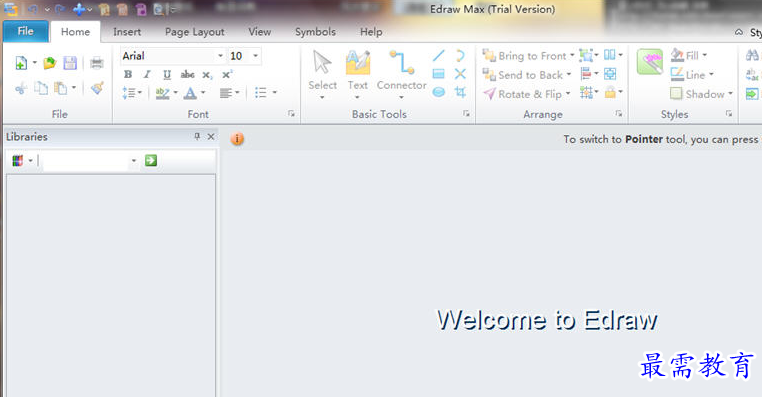The image size is (762, 397).
Task: Copy using the Copy icon
Action: click(42, 88)
